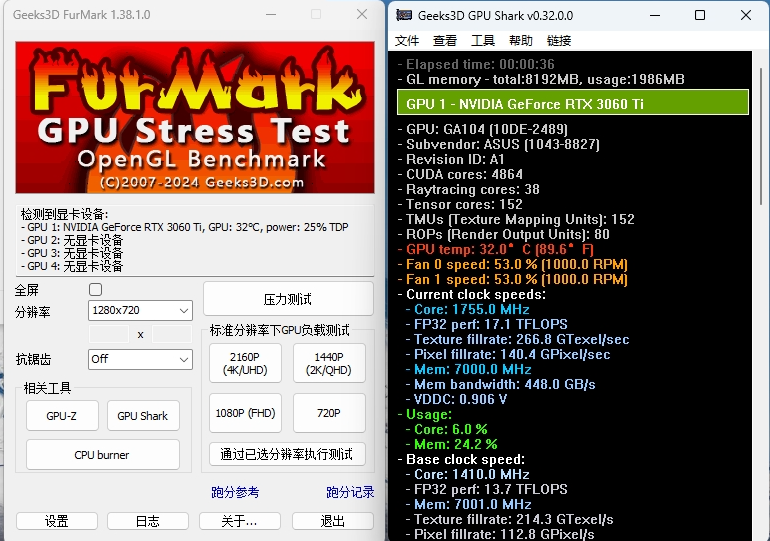Run the 1440P (2K/QHD) benchmark
The image size is (770, 541).
pos(329,363)
